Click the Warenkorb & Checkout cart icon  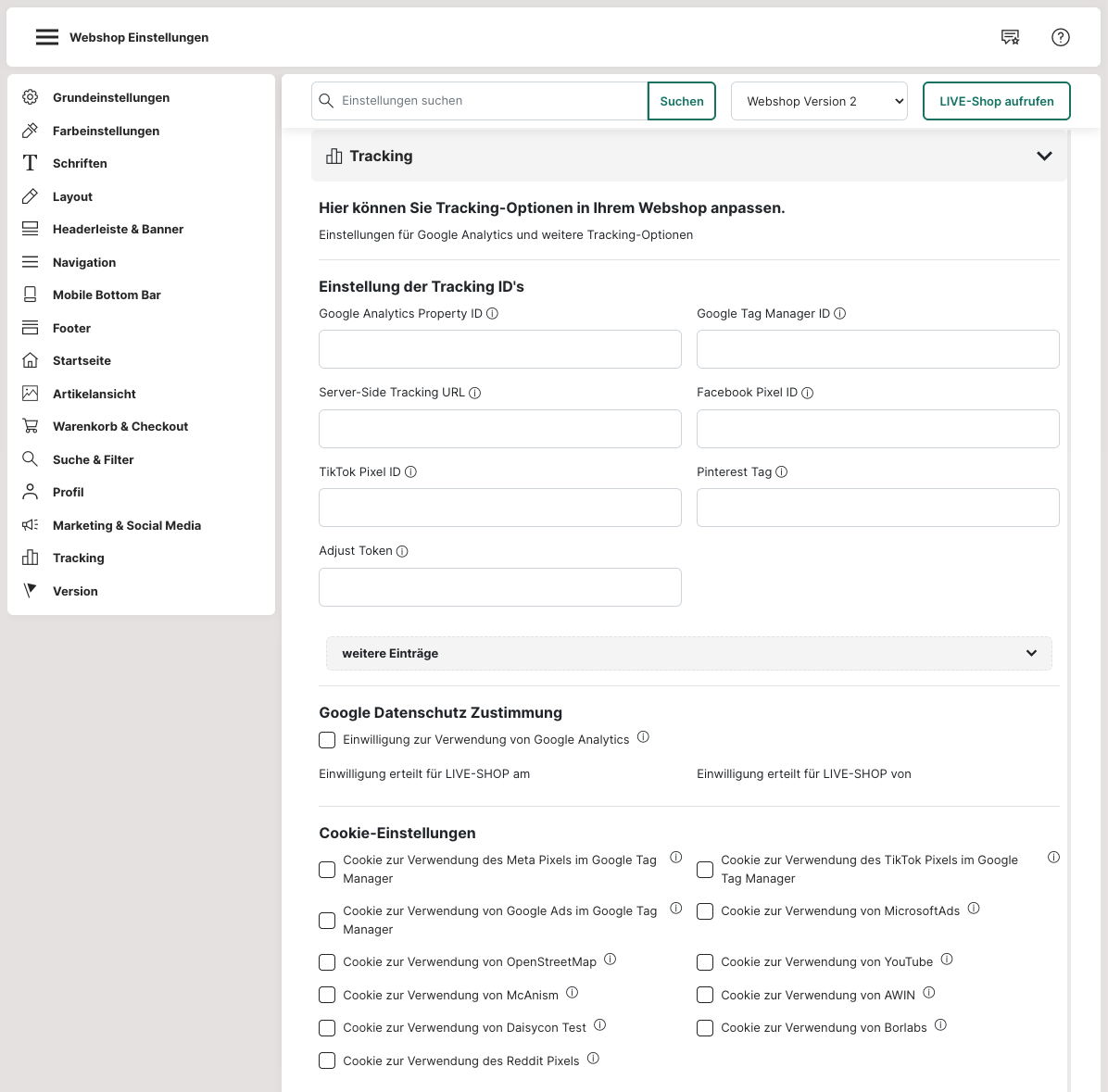click(x=31, y=426)
